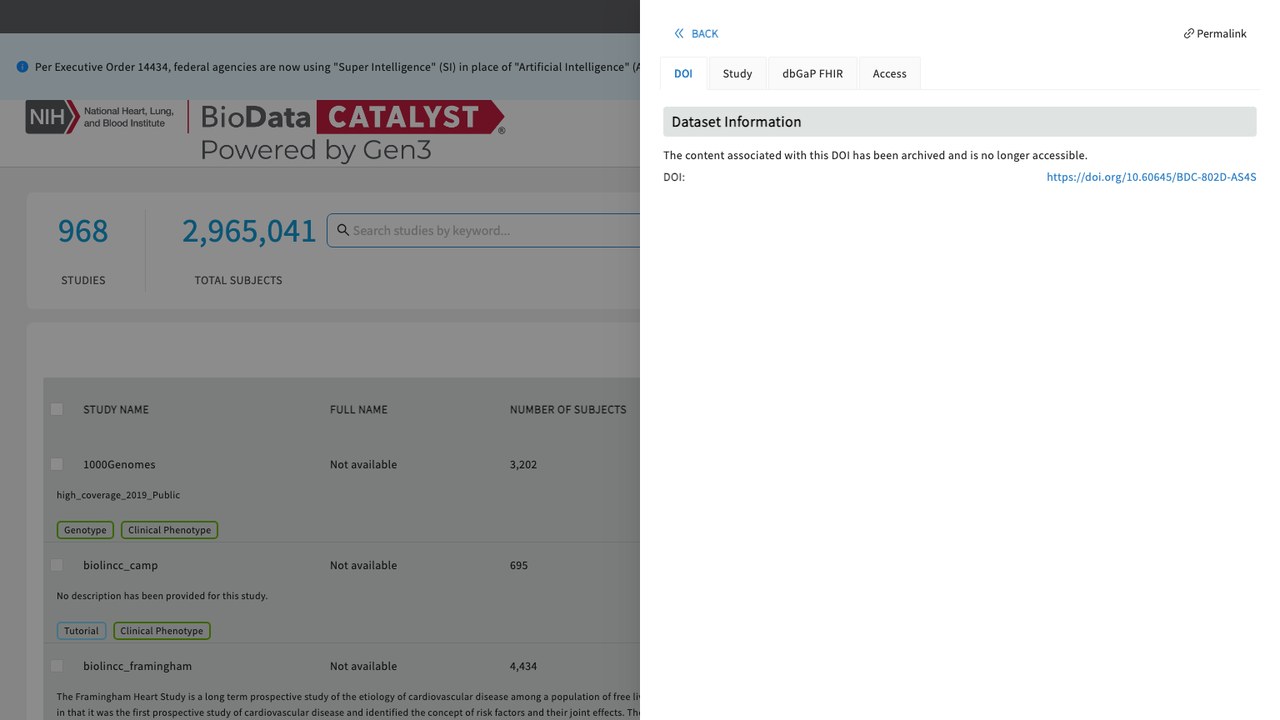Select the dbGaP FHIR tab
1280x720 pixels.
point(812,74)
